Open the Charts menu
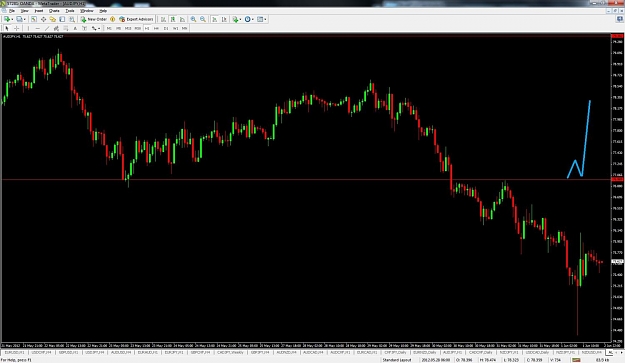625x363 pixels. (x=54, y=11)
